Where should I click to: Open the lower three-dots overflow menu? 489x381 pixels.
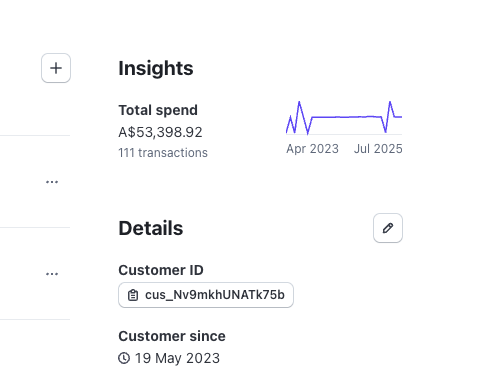(x=52, y=274)
